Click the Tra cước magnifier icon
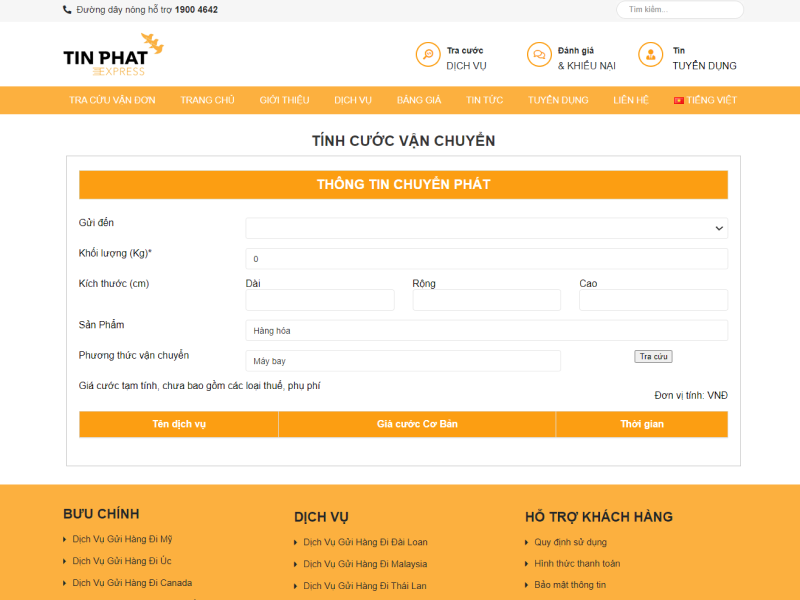 (x=428, y=55)
